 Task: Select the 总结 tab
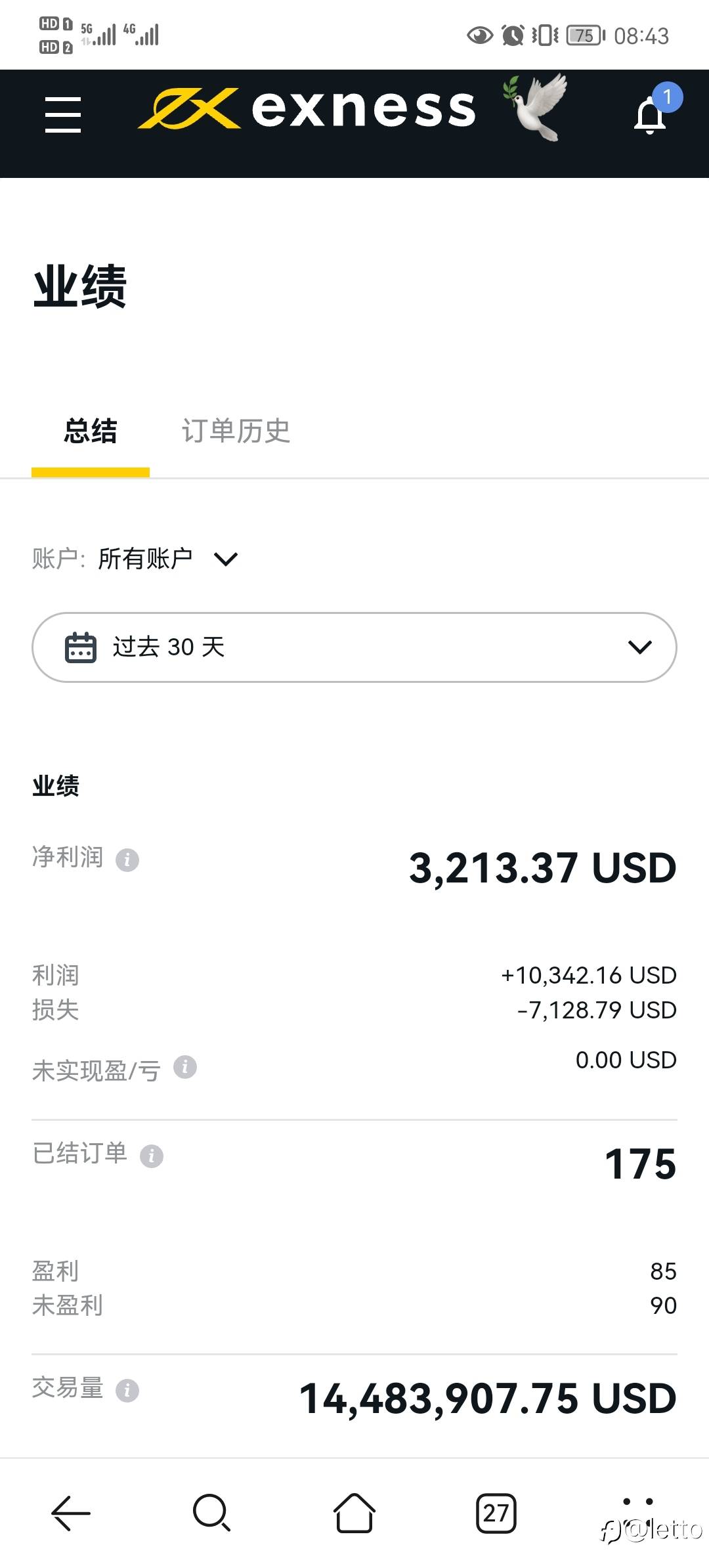click(91, 431)
